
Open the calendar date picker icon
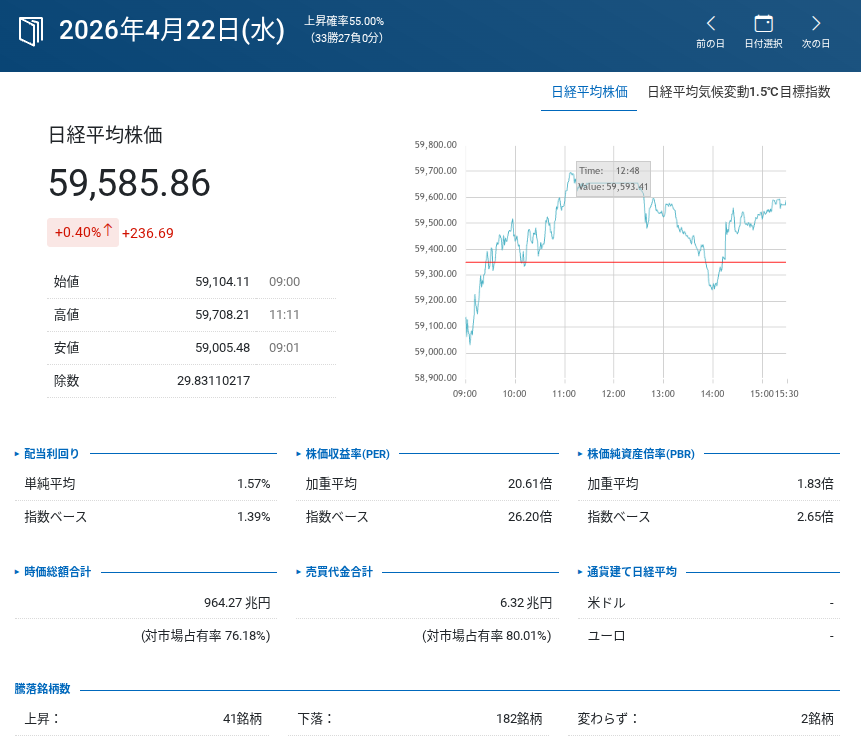763,24
